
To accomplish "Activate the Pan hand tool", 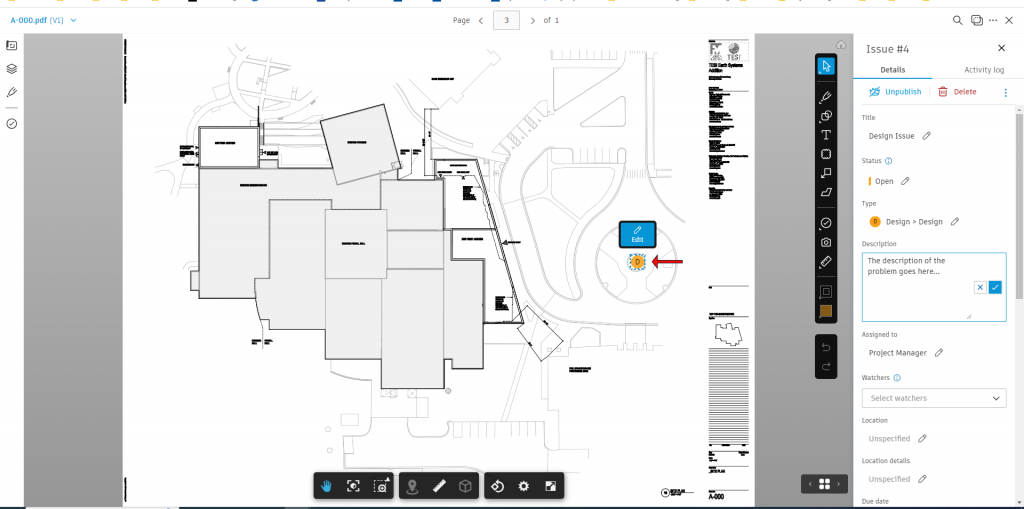I will [x=328, y=486].
